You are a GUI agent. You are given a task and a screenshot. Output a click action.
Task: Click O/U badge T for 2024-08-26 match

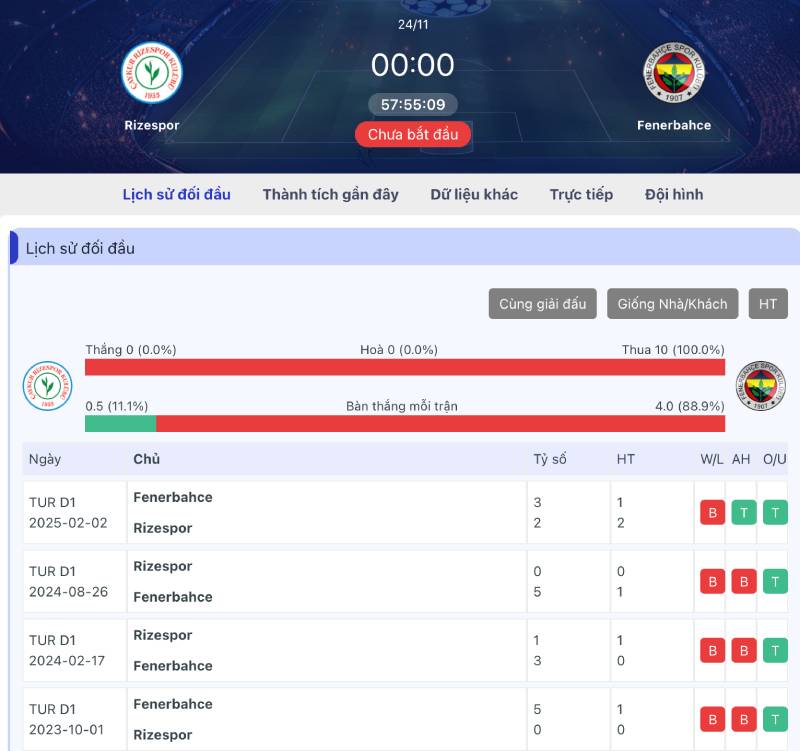coord(775,581)
